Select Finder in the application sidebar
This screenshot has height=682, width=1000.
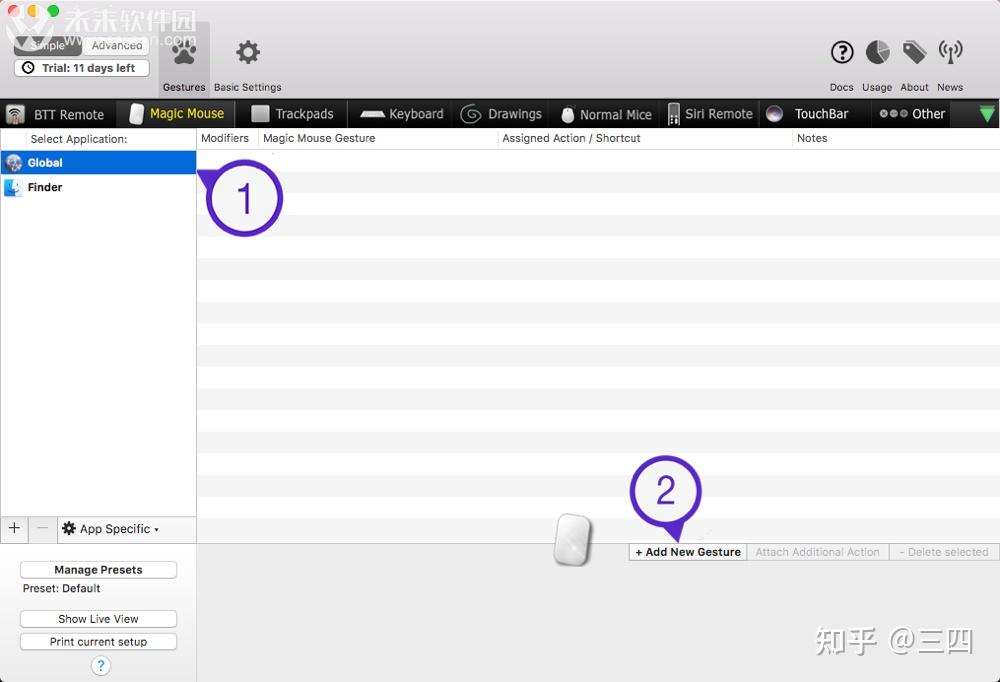pyautogui.click(x=46, y=187)
